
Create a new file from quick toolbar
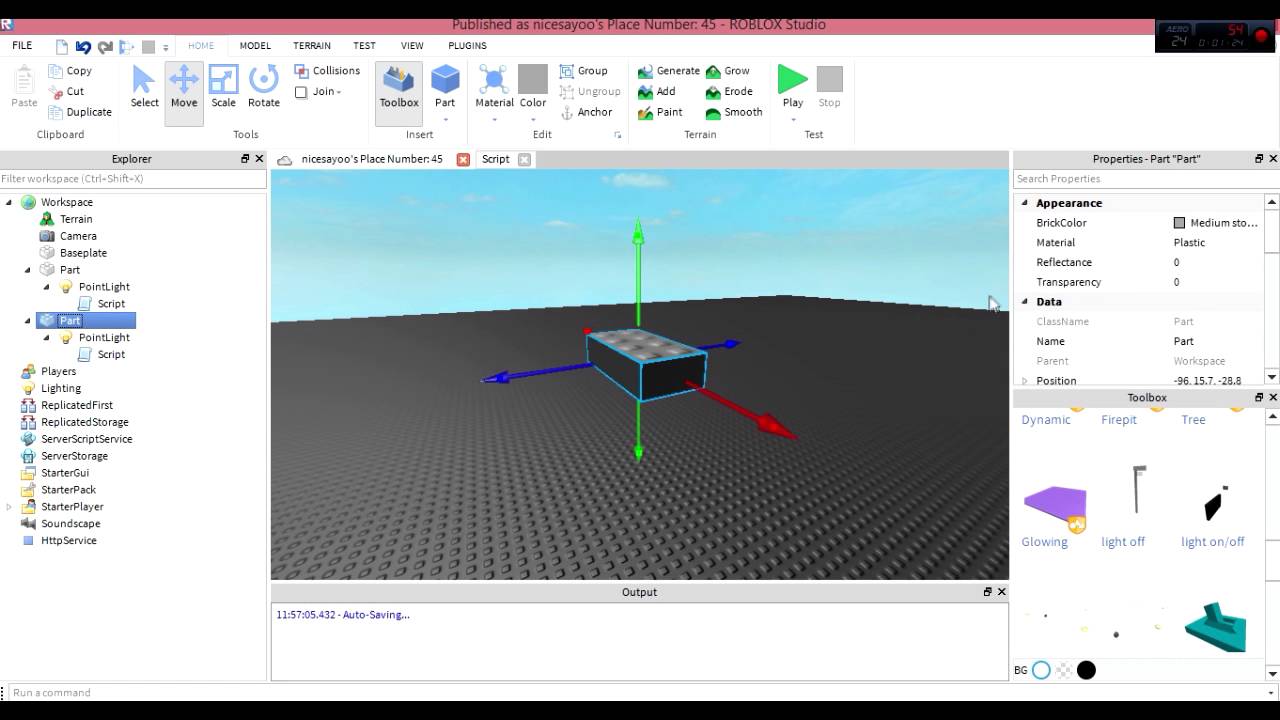[62, 46]
